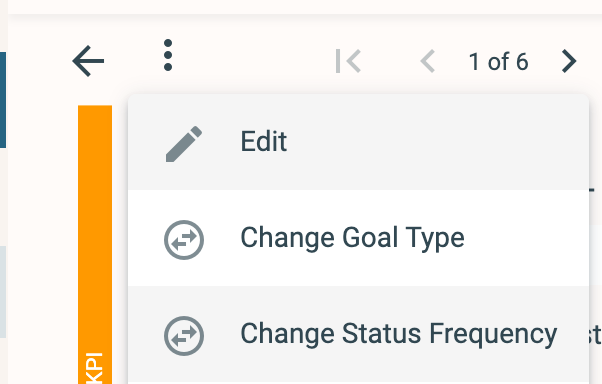This screenshot has width=602, height=384.
Task: Click the "1 of 6" page indicator
Action: click(x=498, y=61)
